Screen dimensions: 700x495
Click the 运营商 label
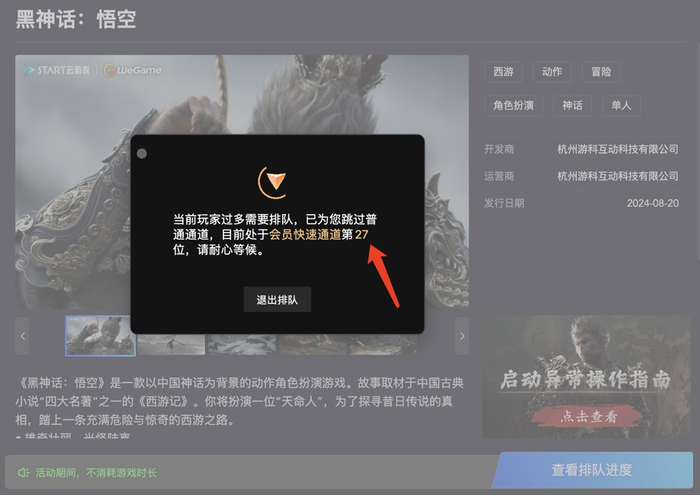pyautogui.click(x=499, y=176)
